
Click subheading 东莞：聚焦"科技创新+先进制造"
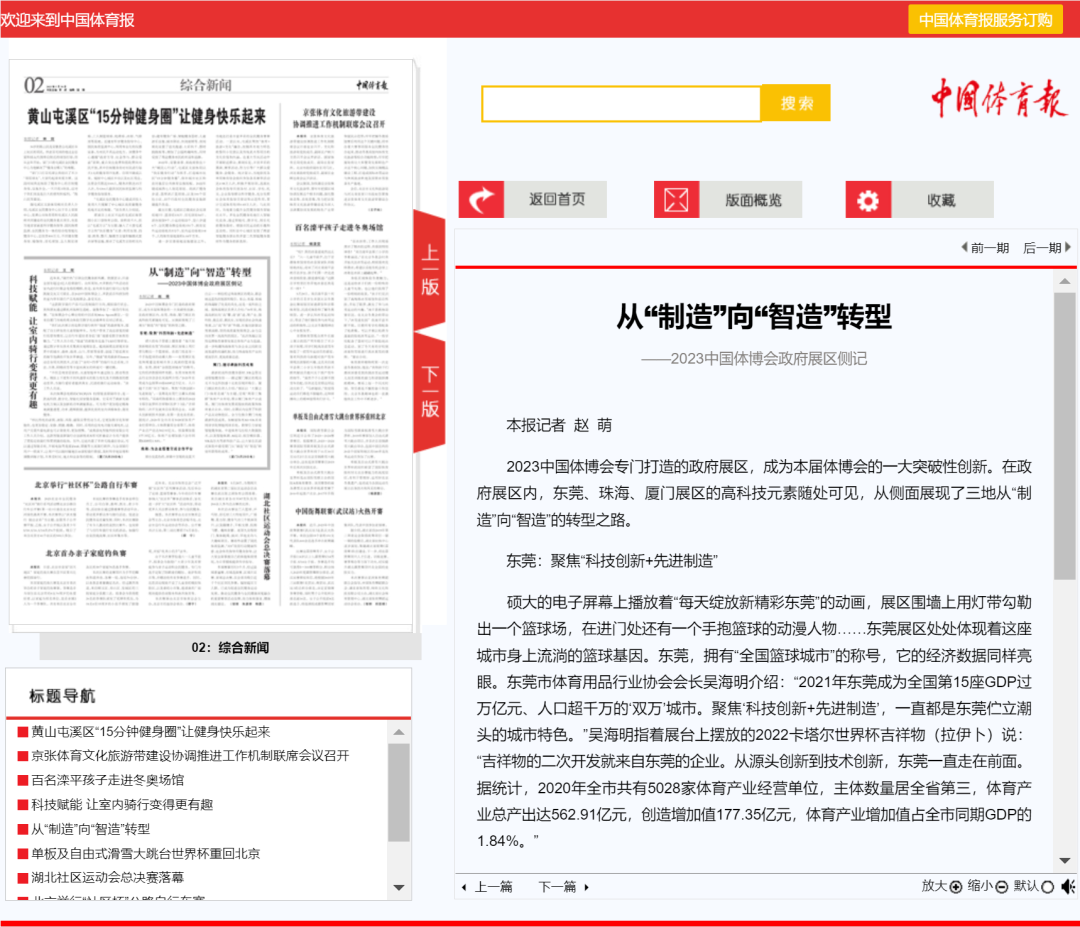point(612,561)
